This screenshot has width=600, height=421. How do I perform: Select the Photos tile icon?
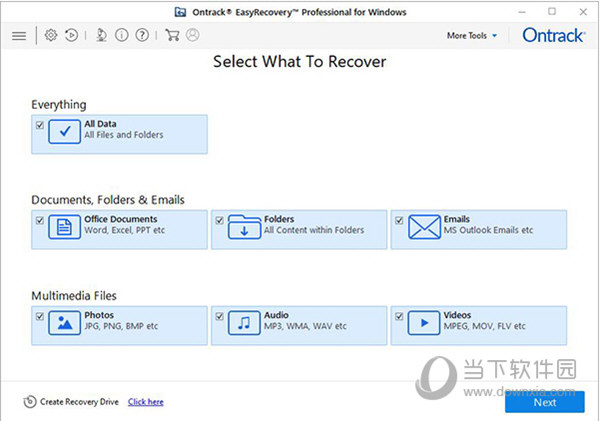[64, 323]
